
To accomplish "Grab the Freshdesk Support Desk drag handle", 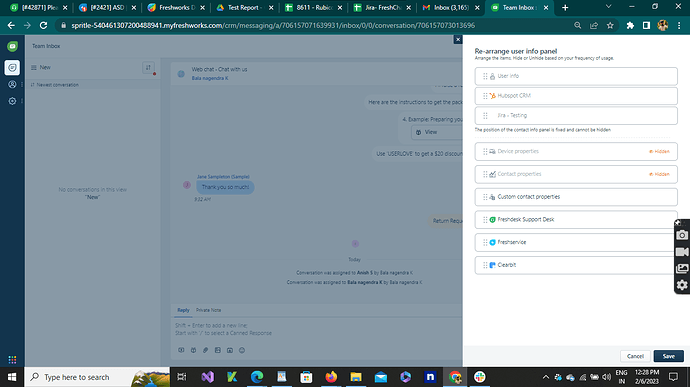I will [485, 220].
